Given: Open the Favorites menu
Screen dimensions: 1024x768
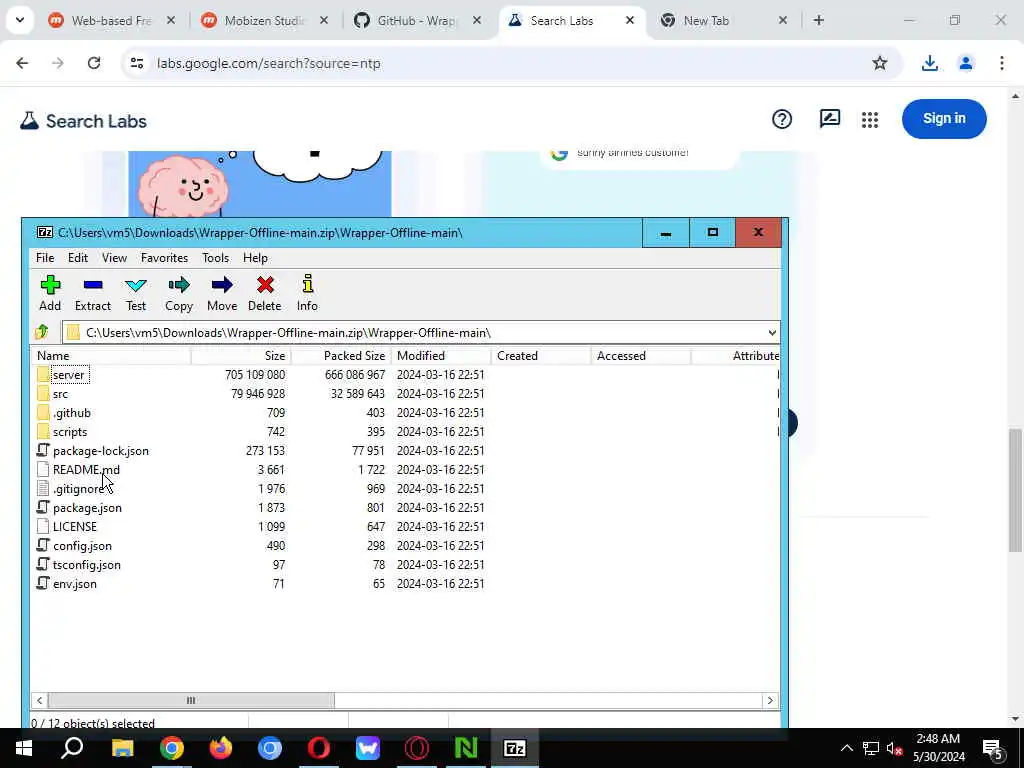Looking at the screenshot, I should (x=165, y=258).
